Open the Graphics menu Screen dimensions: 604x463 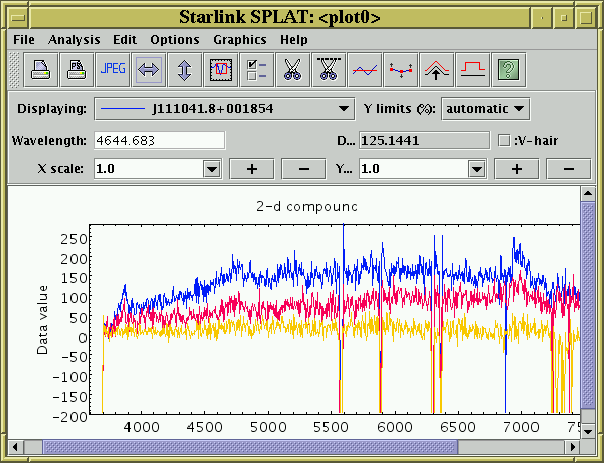[239, 40]
